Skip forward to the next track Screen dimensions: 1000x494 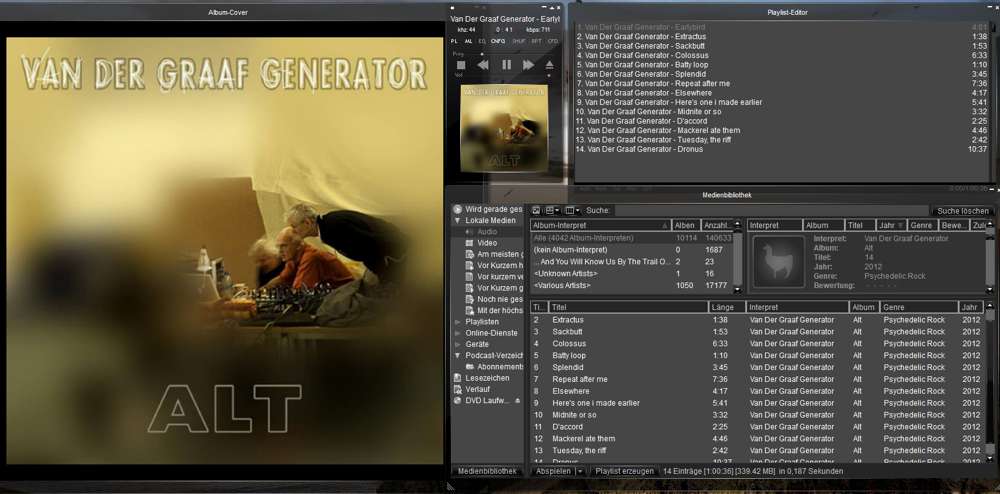[528, 65]
